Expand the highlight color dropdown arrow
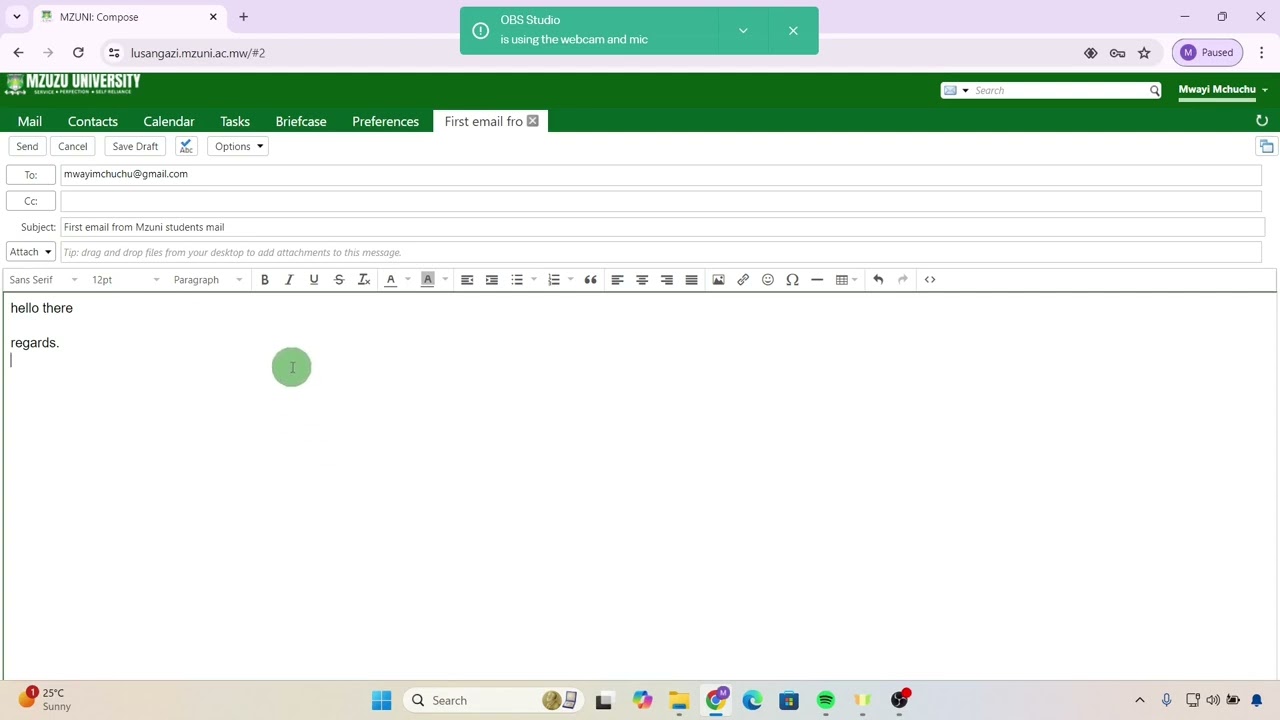 point(445,280)
